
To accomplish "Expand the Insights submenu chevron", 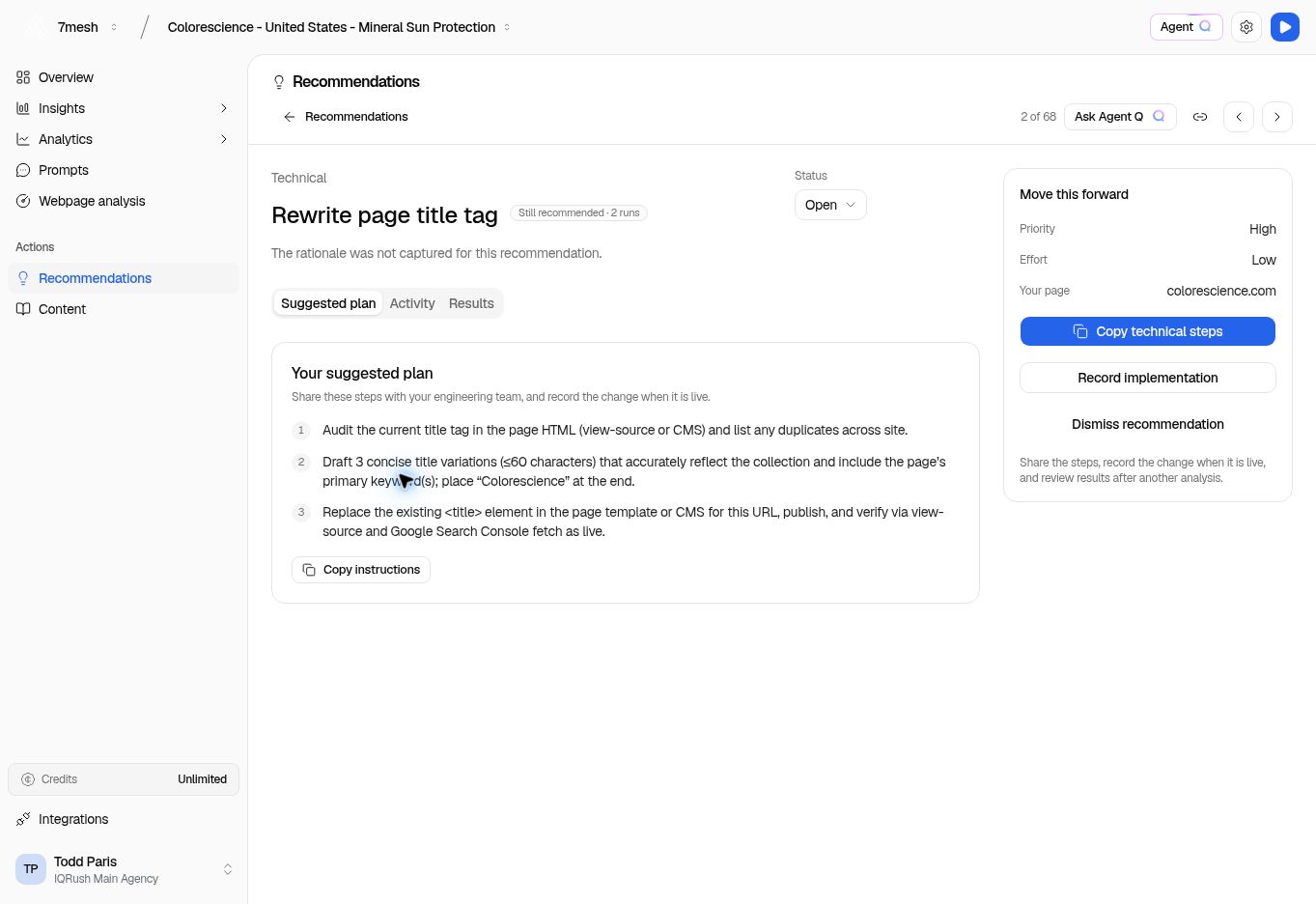I will 224,108.
